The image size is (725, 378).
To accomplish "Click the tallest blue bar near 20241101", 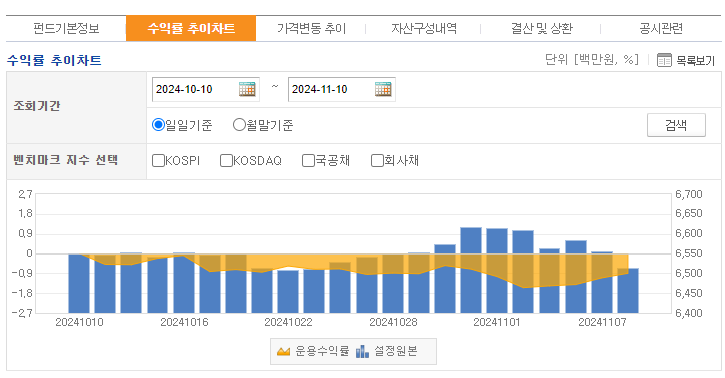I will (x=471, y=270).
